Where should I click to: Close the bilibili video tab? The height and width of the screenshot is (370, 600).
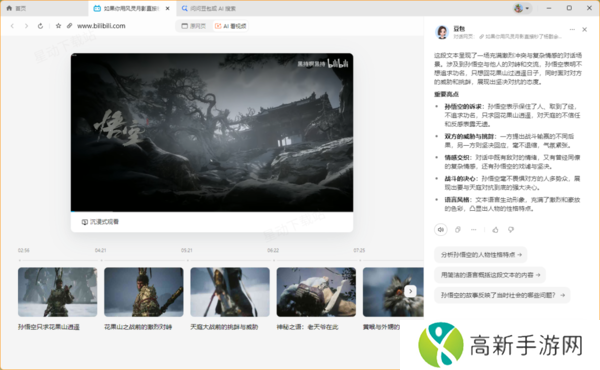(x=168, y=8)
